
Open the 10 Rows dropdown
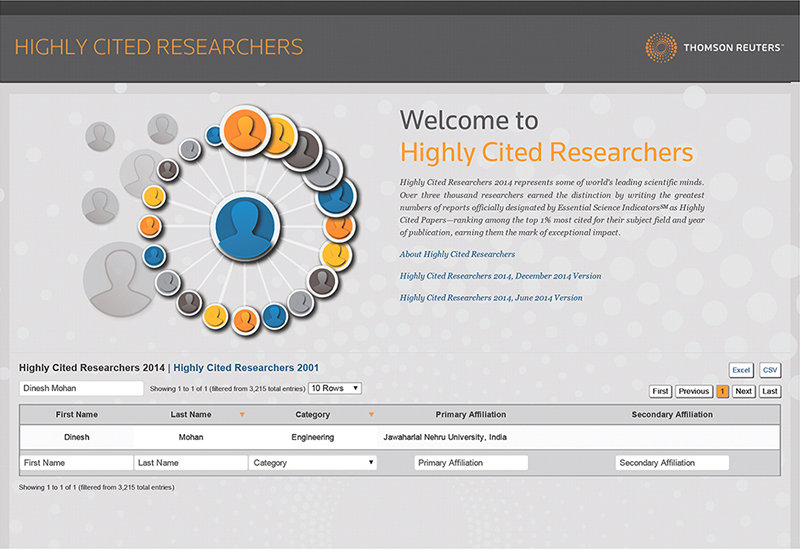[335, 388]
